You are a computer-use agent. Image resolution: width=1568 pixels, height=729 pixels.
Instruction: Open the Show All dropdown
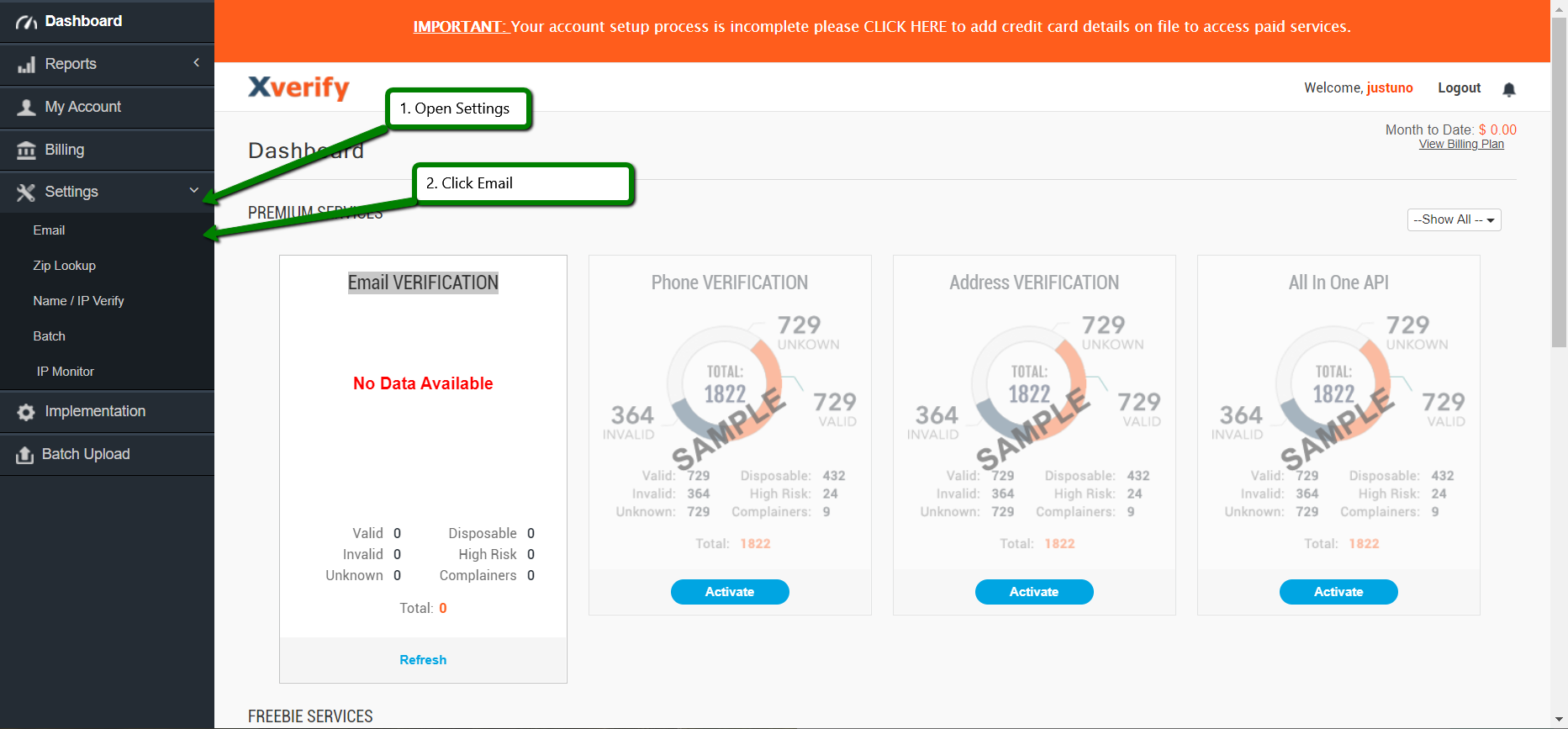click(x=1454, y=219)
